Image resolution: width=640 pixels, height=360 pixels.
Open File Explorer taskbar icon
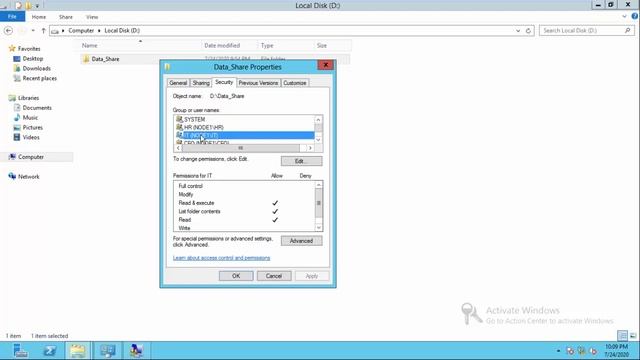78,351
